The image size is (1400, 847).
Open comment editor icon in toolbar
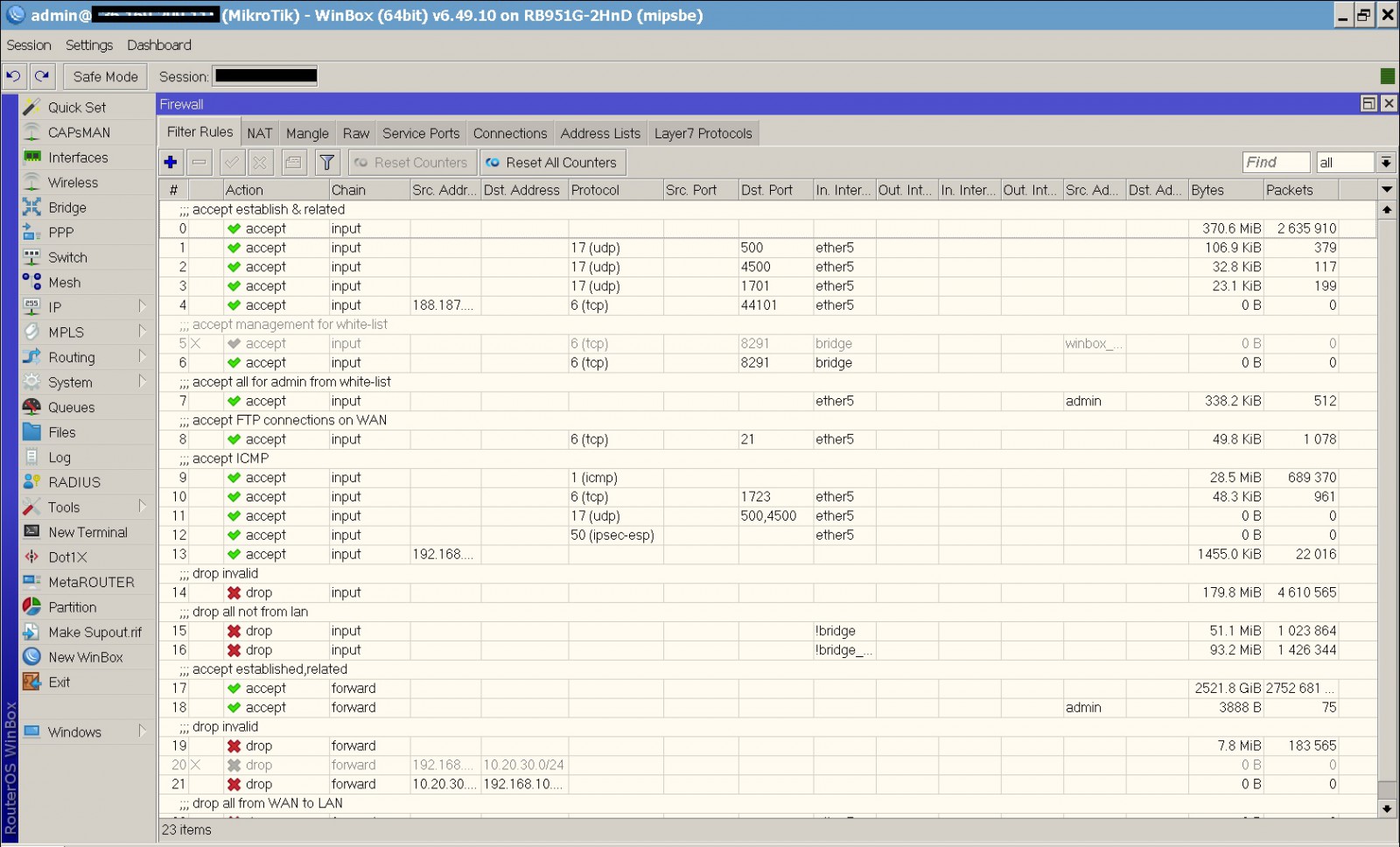[x=293, y=162]
